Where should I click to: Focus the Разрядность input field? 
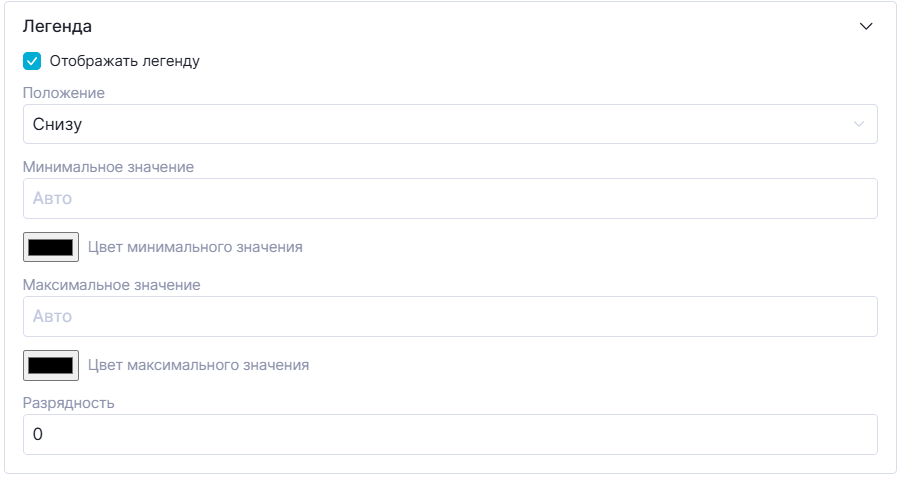450,435
